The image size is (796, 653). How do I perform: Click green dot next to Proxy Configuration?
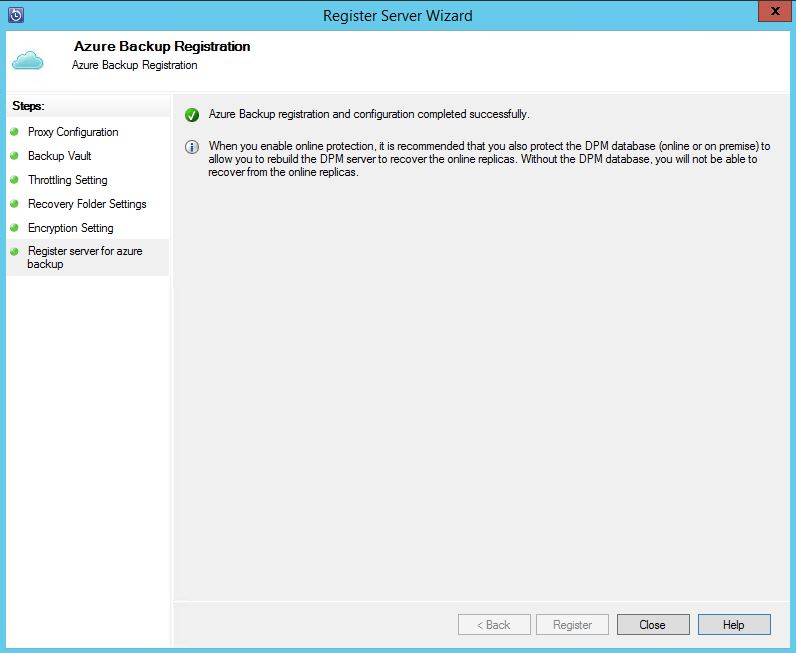pos(14,132)
